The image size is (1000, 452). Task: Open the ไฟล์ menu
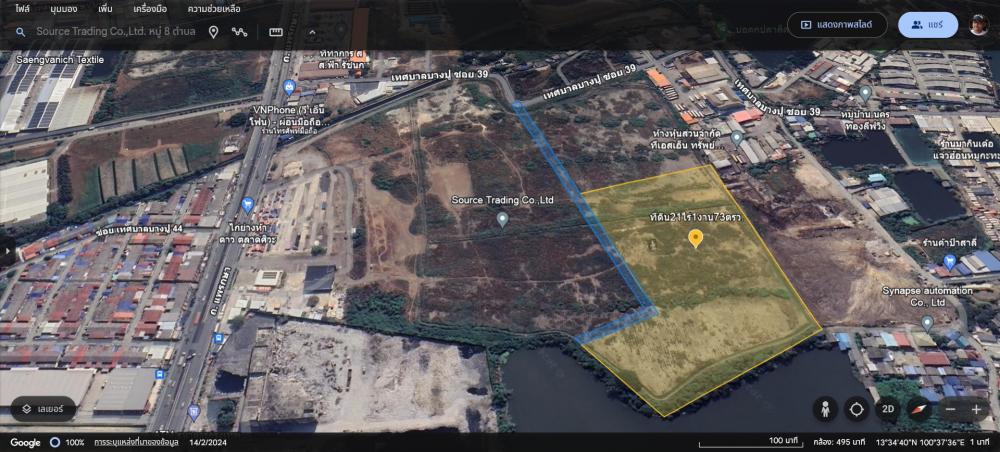pos(22,9)
